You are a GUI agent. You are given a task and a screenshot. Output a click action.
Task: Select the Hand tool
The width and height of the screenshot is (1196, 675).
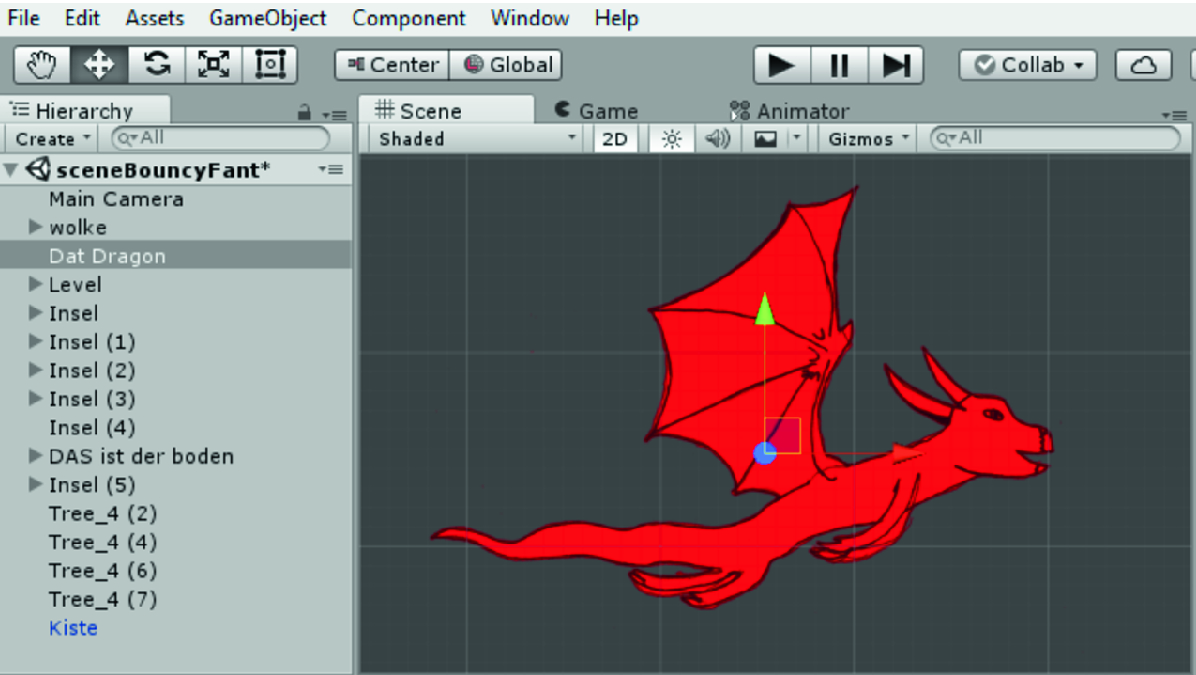click(x=42, y=65)
